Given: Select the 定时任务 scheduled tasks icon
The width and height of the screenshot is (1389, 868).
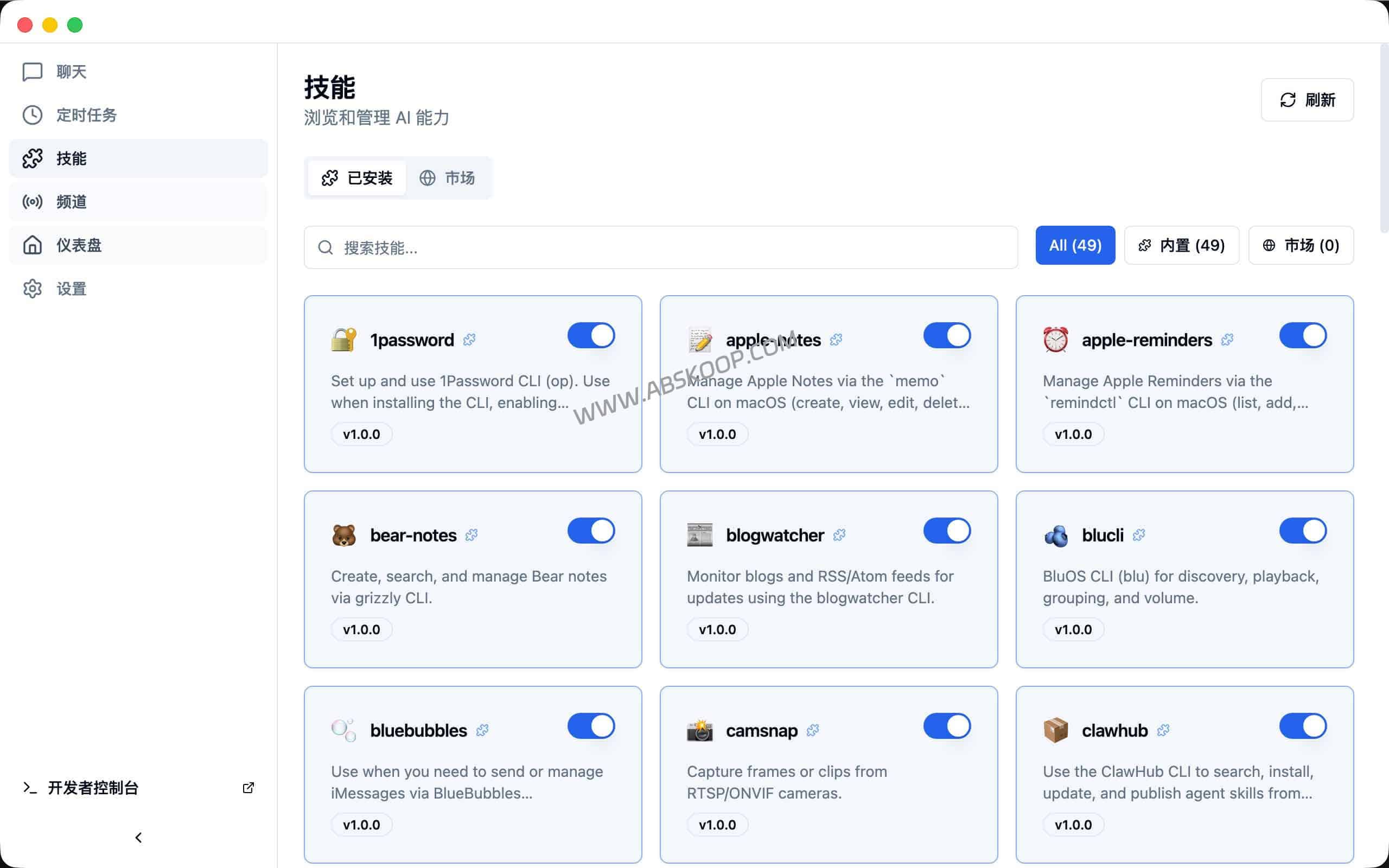Looking at the screenshot, I should 33,115.
